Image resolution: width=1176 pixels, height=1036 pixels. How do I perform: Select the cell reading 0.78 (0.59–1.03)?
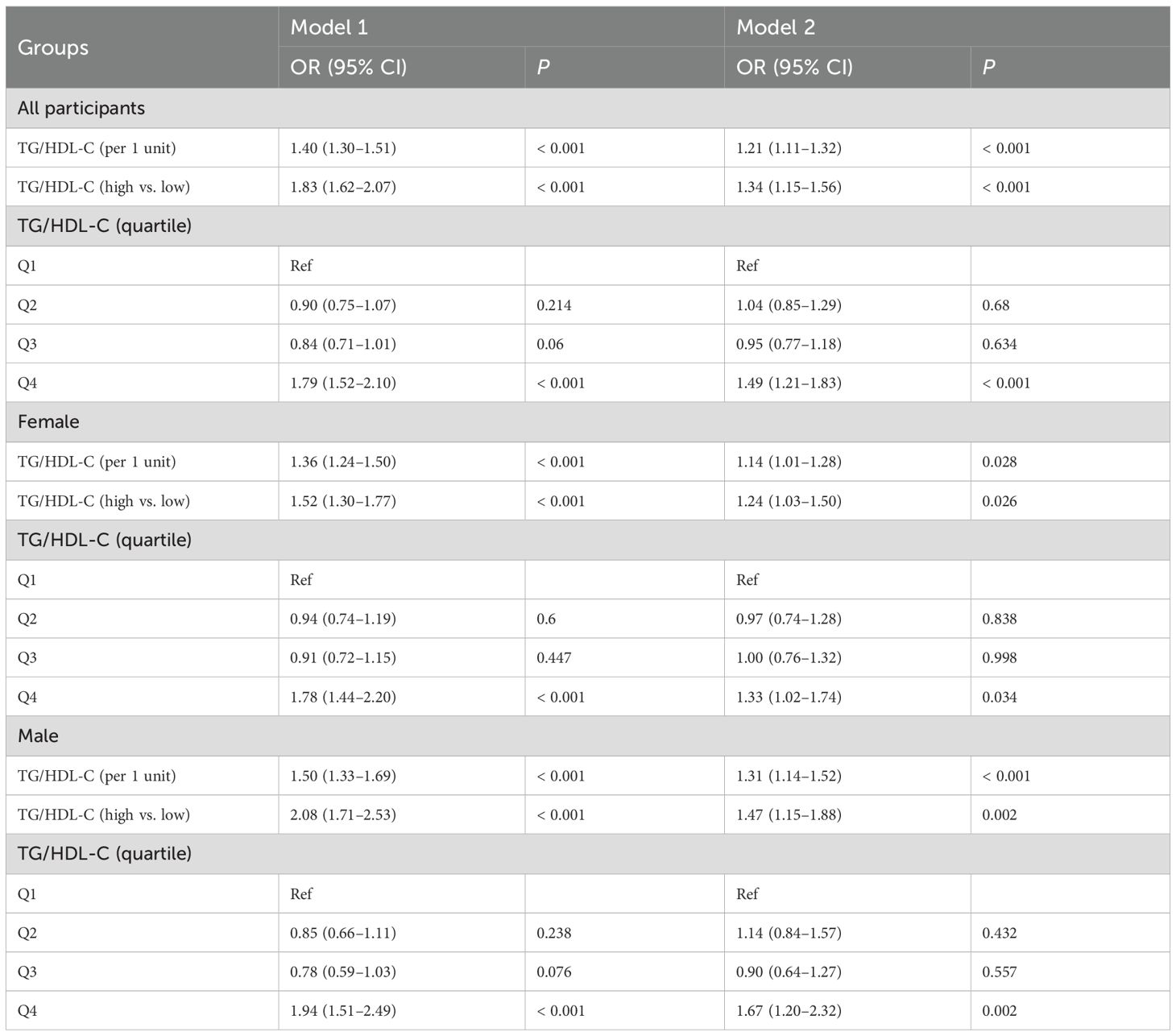coord(343,972)
